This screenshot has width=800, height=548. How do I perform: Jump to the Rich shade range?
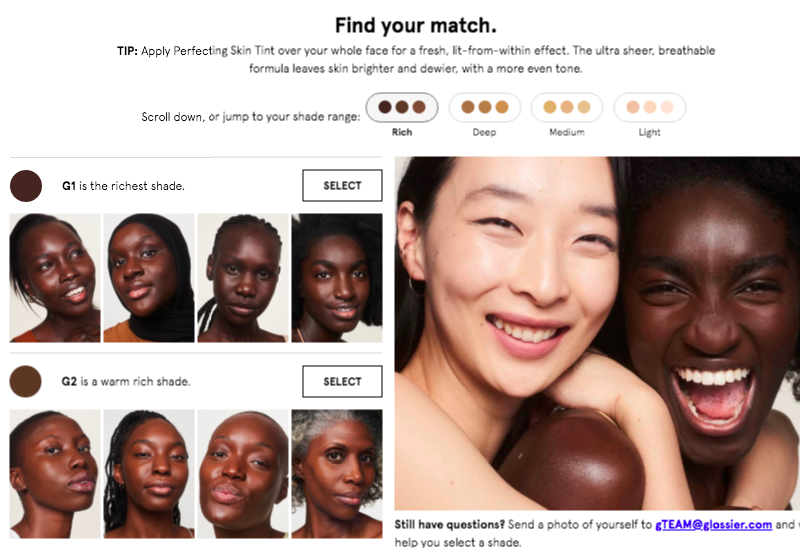pos(402,107)
